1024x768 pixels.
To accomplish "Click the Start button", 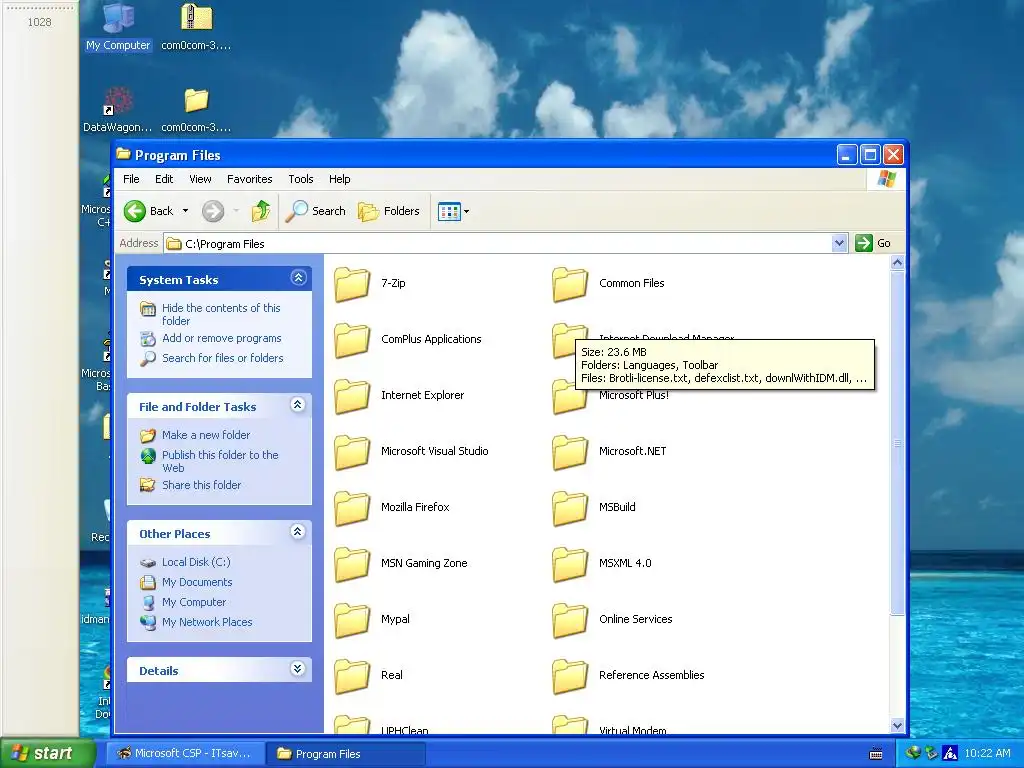I will pos(47,754).
